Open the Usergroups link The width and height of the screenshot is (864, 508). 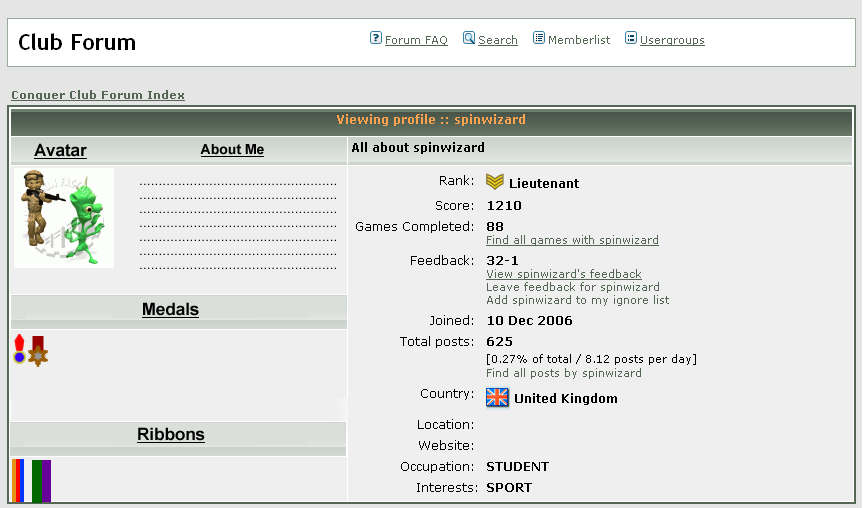(672, 40)
